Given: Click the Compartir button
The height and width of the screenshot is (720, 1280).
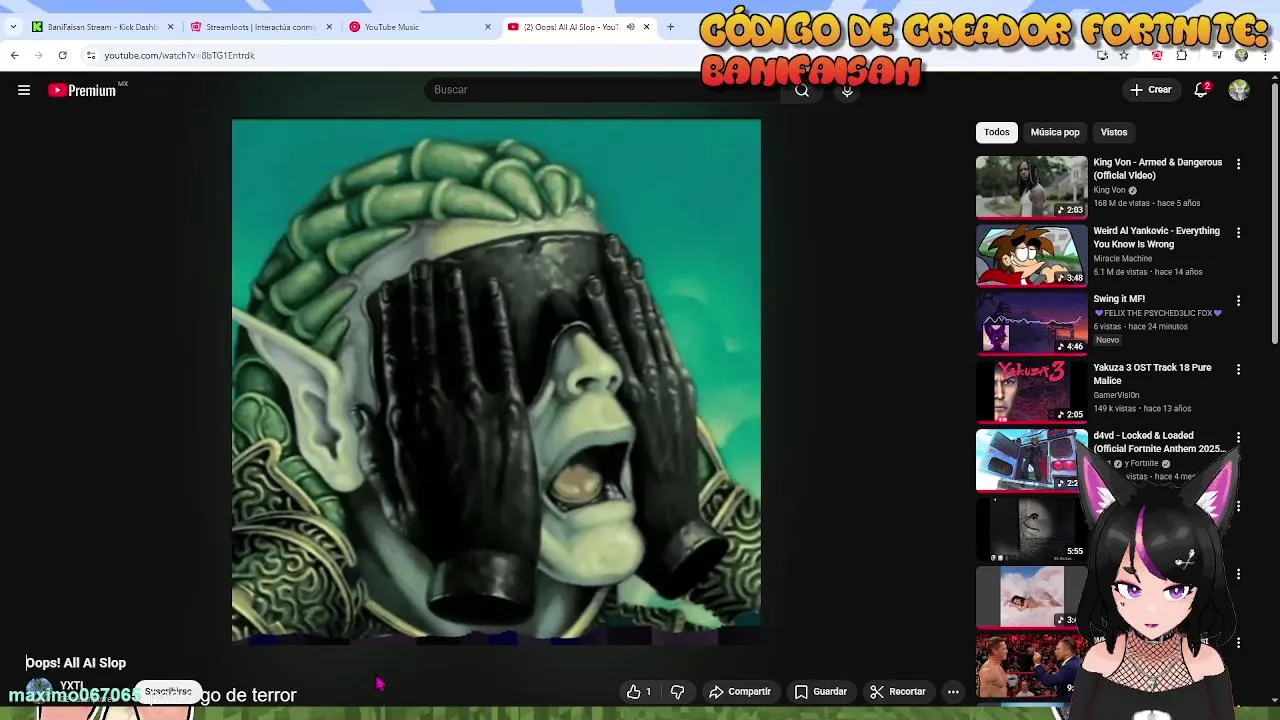Looking at the screenshot, I should pyautogui.click(x=740, y=691).
